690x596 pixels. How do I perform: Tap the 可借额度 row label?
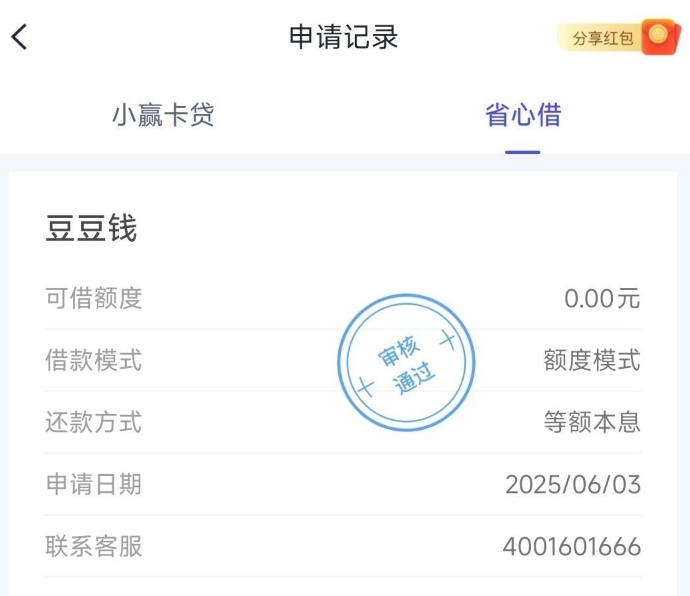click(x=94, y=298)
